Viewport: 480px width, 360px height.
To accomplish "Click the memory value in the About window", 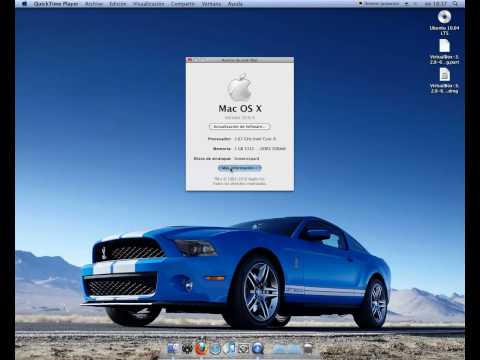I will click(x=260, y=148).
